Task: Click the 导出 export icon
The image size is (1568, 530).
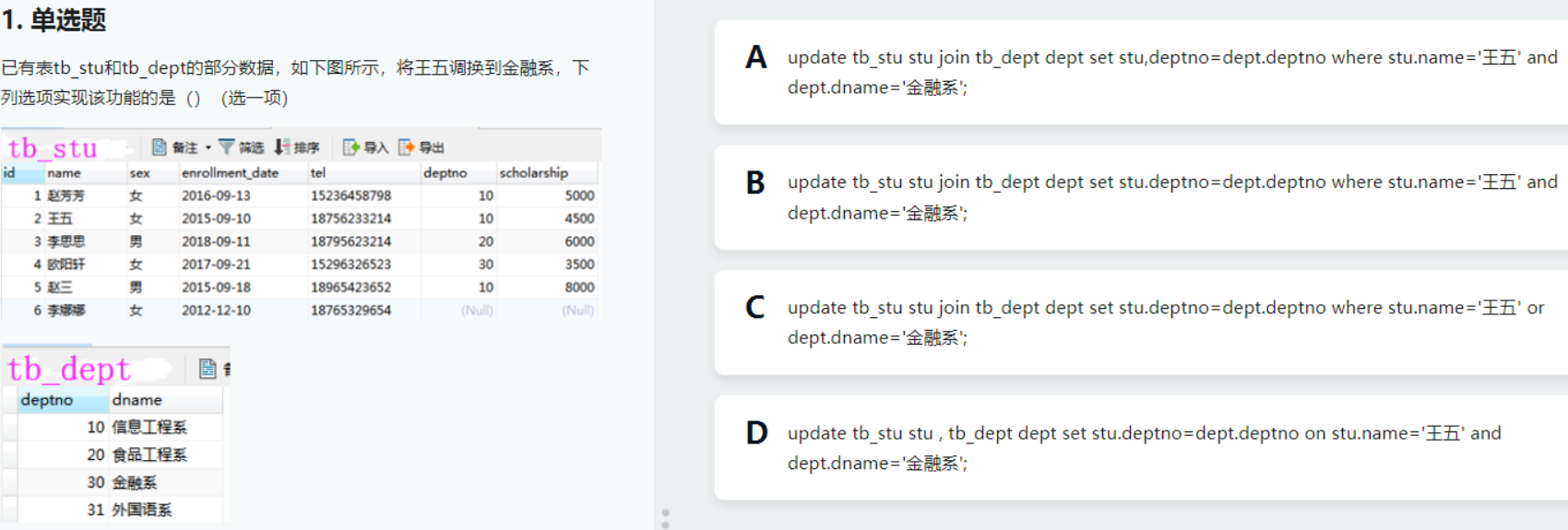Action: click(406, 147)
